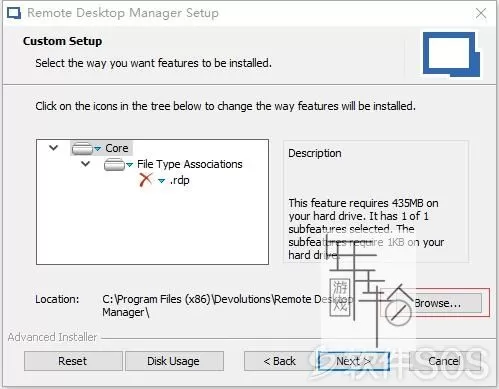Select the File Type Associations label
This screenshot has width=499, height=389.
[x=190, y=164]
